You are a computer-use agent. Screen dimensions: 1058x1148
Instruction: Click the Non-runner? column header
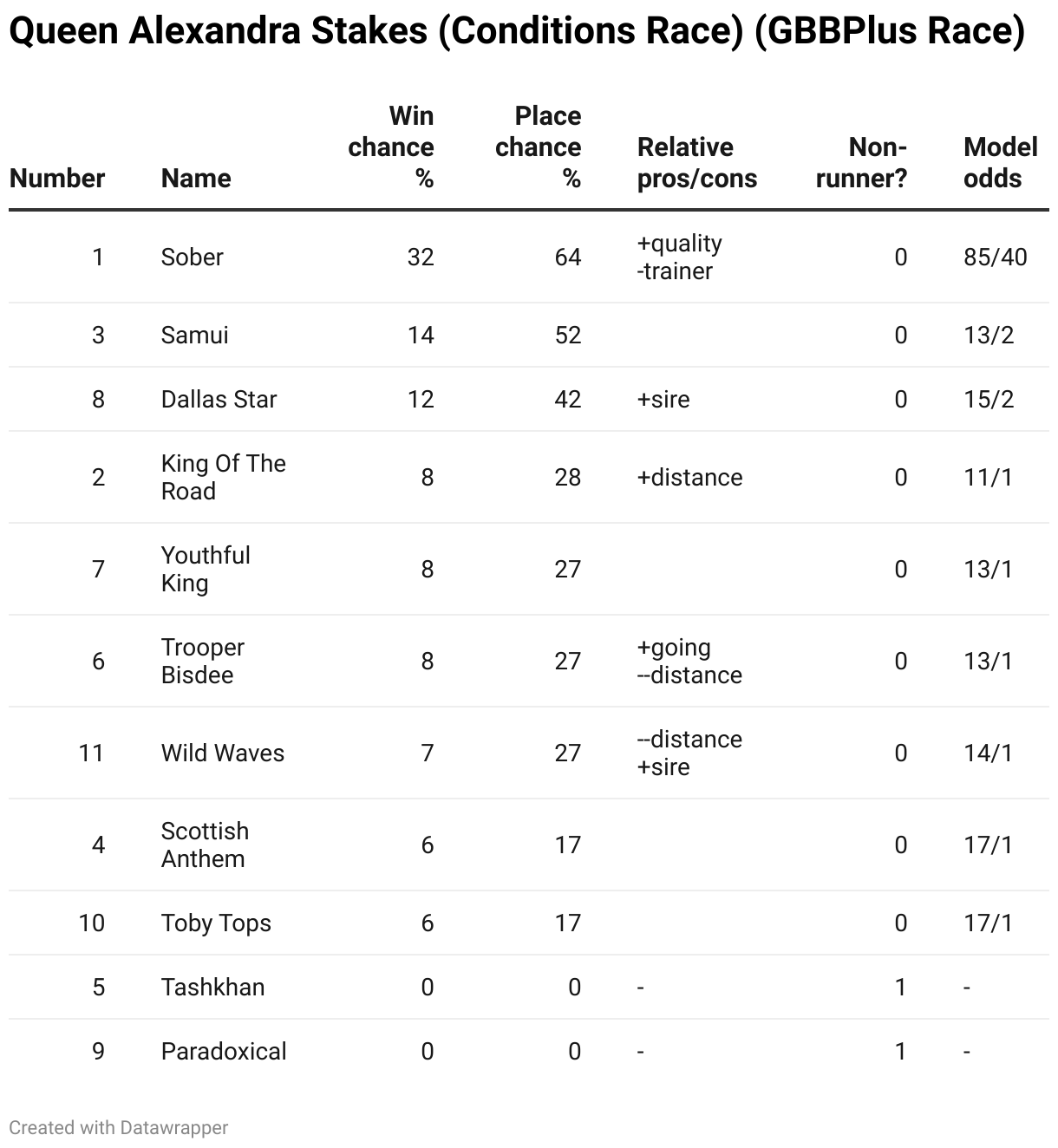pyautogui.click(x=861, y=162)
